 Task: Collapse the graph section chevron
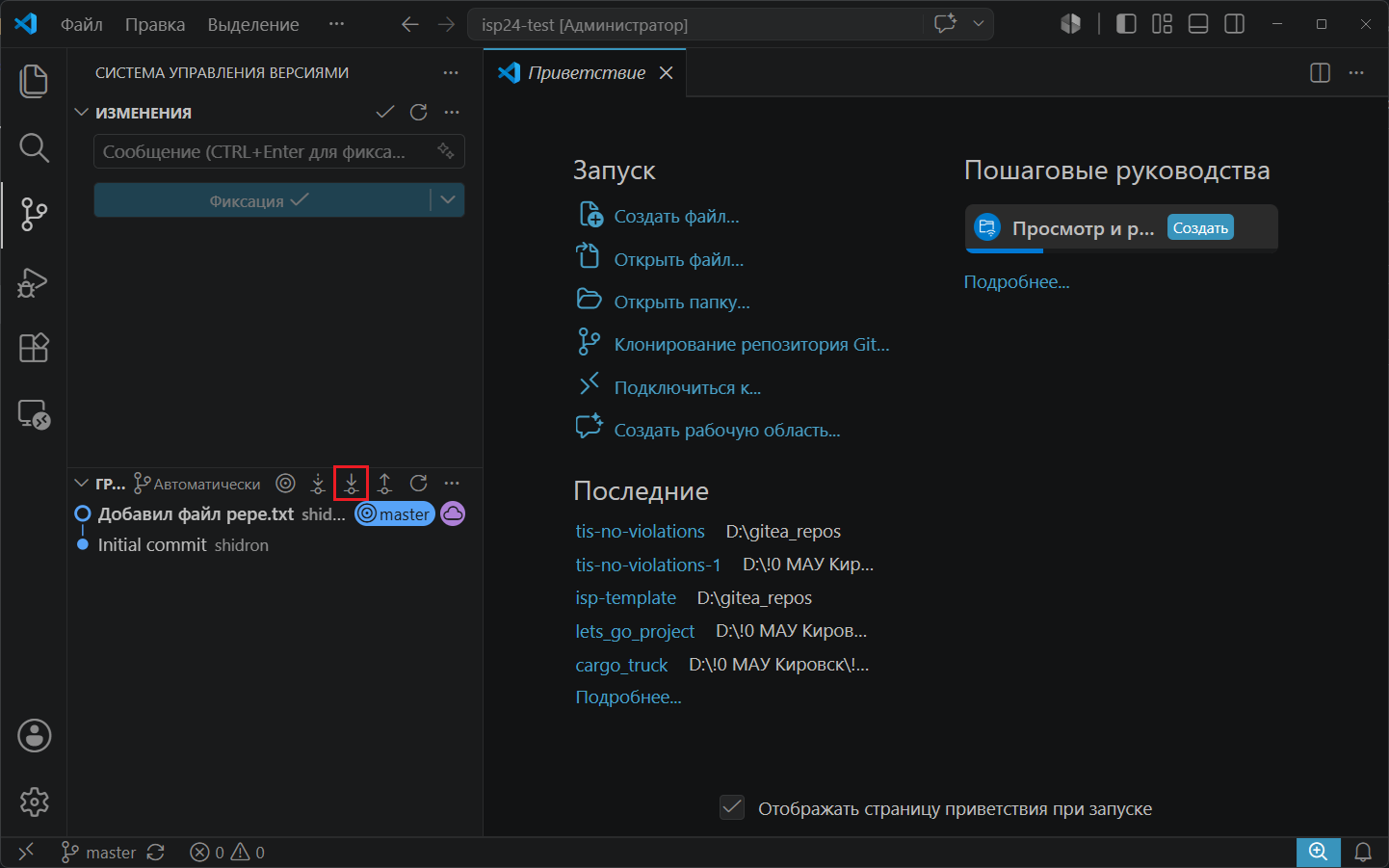[x=82, y=484]
